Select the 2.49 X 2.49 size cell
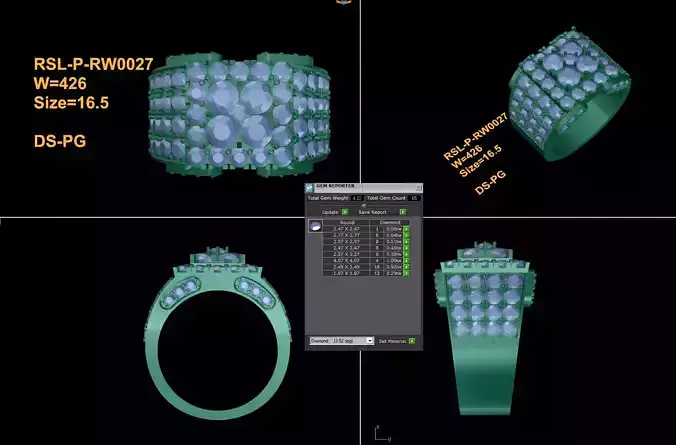This screenshot has height=445, width=676. point(346,267)
